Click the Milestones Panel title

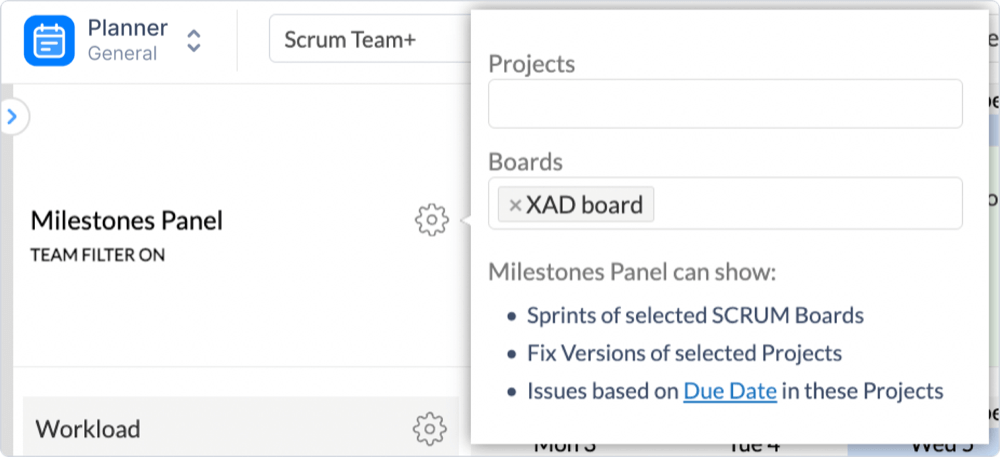coord(127,220)
